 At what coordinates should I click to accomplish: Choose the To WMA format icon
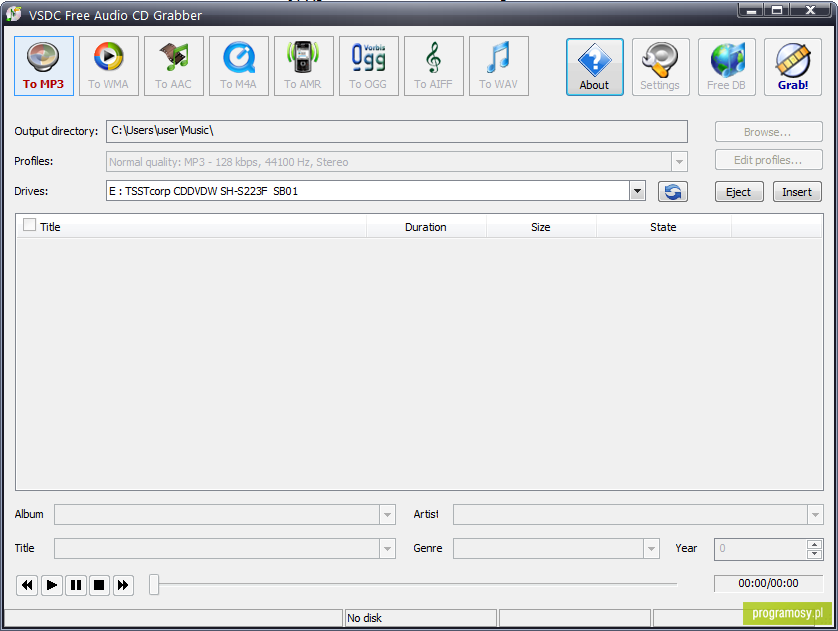pyautogui.click(x=109, y=66)
